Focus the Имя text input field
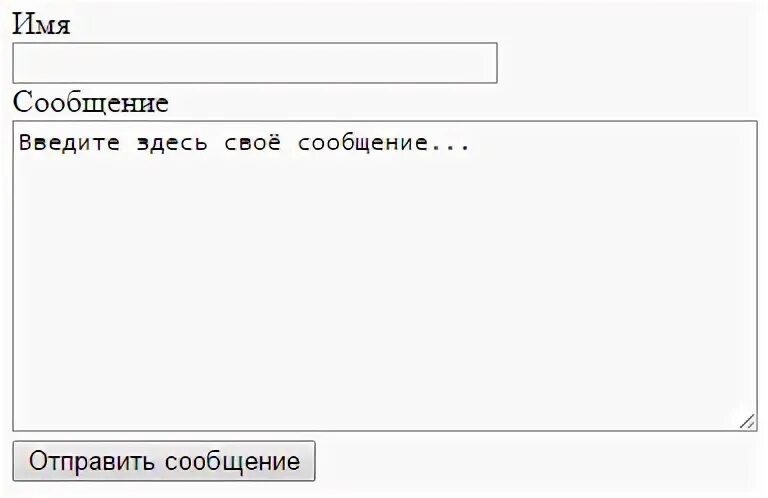 [254, 63]
